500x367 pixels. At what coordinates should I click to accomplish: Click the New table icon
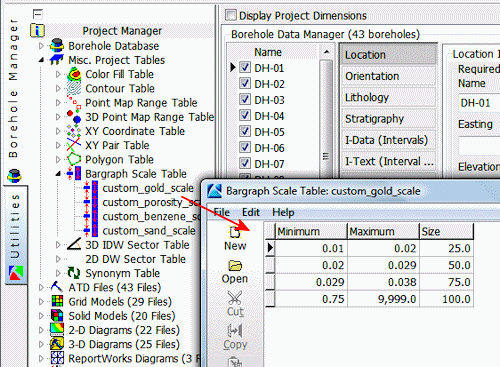235,232
